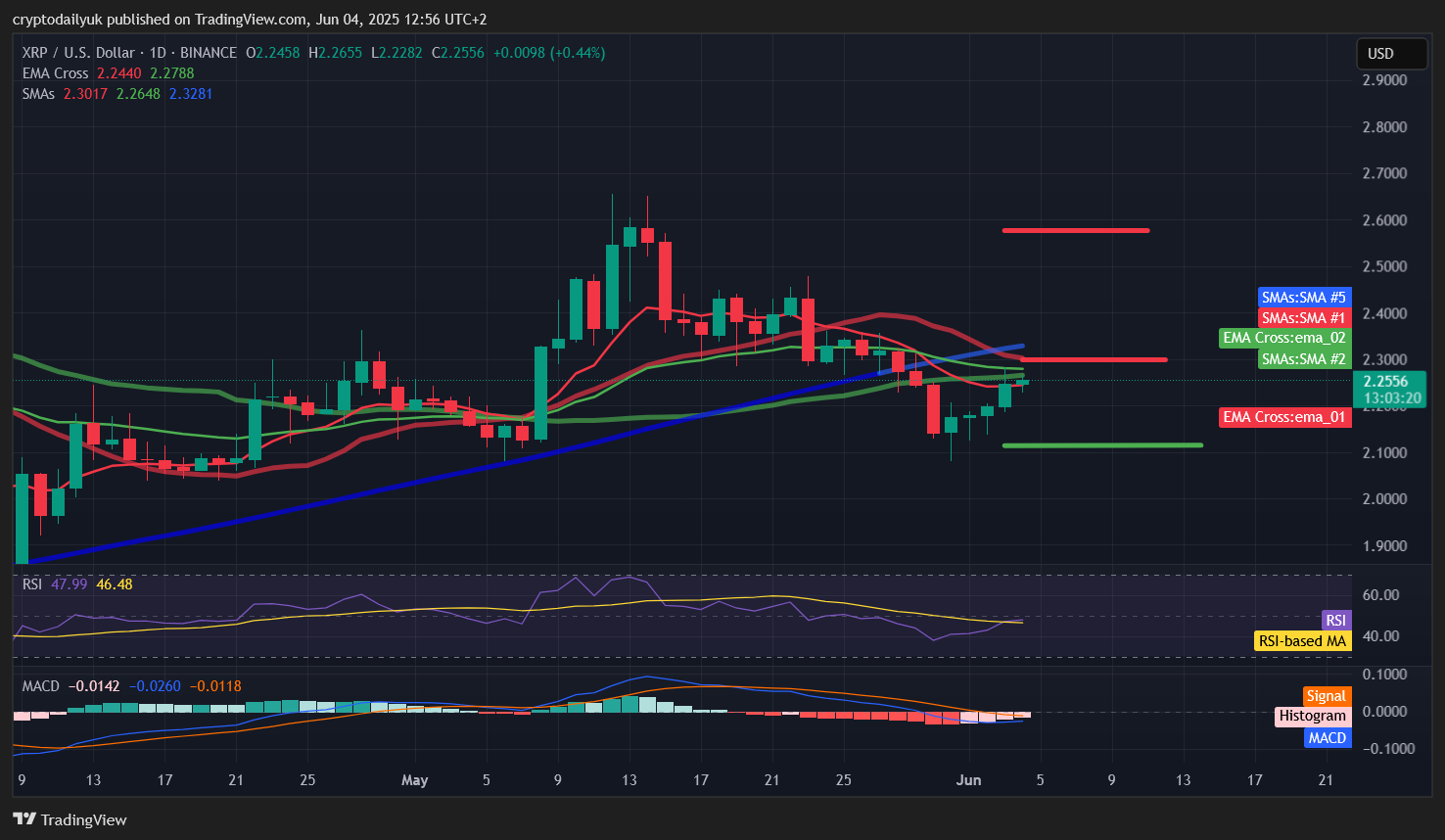This screenshot has height=840, width=1445.
Task: Click the purple RSI axis label
Action: click(1335, 621)
